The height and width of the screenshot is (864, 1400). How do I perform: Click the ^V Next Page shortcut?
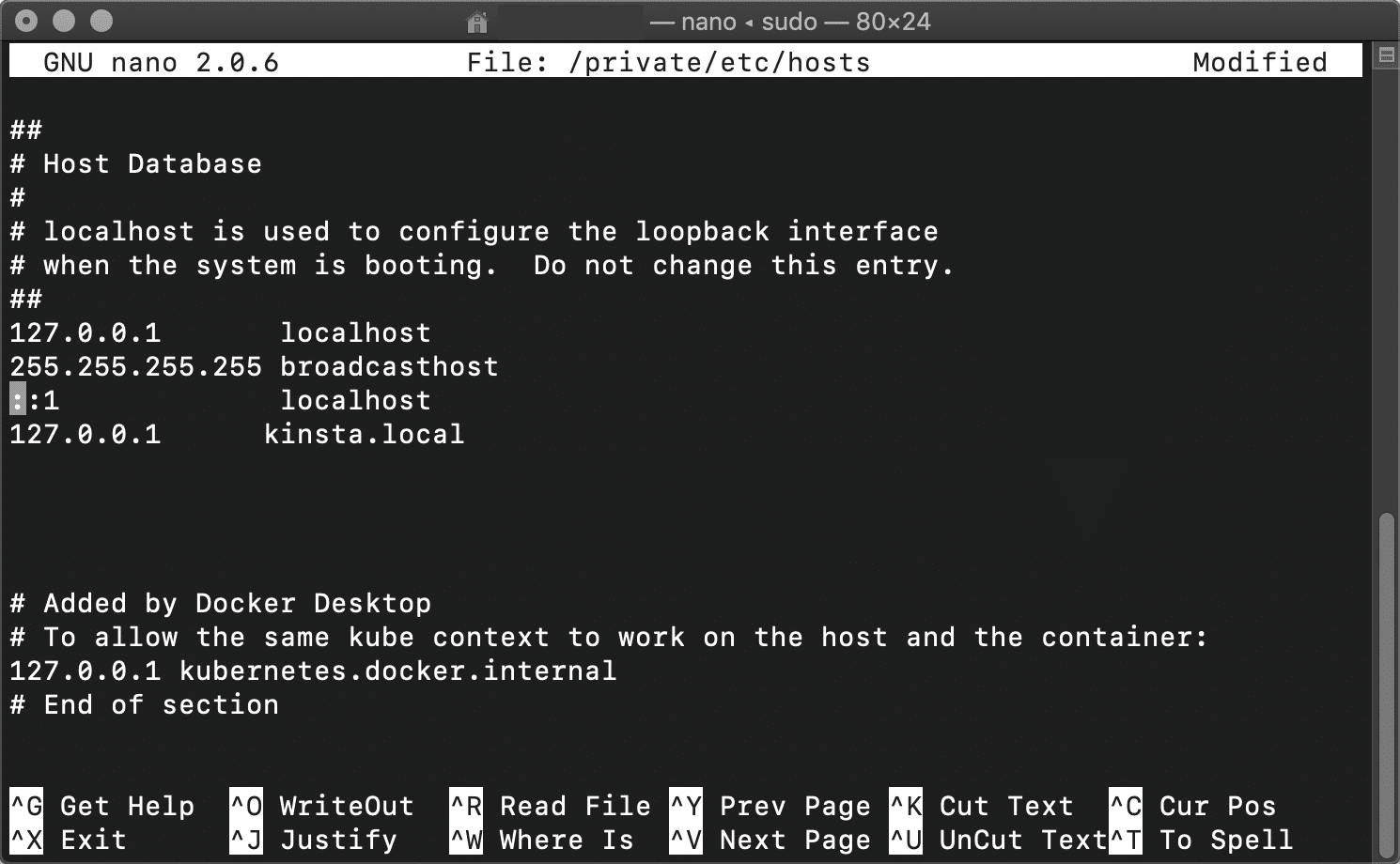[x=770, y=841]
